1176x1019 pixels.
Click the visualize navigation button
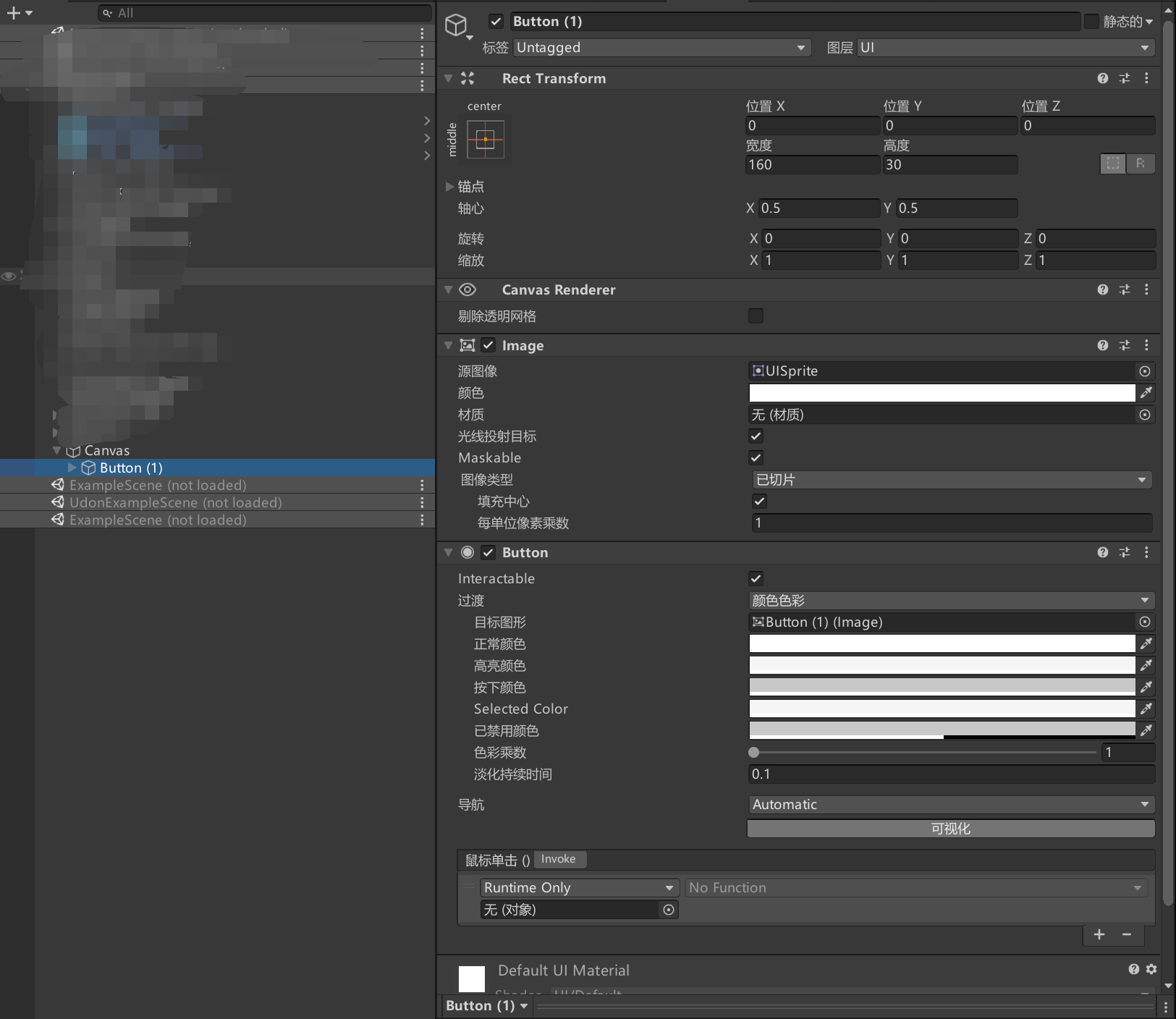coord(951,829)
